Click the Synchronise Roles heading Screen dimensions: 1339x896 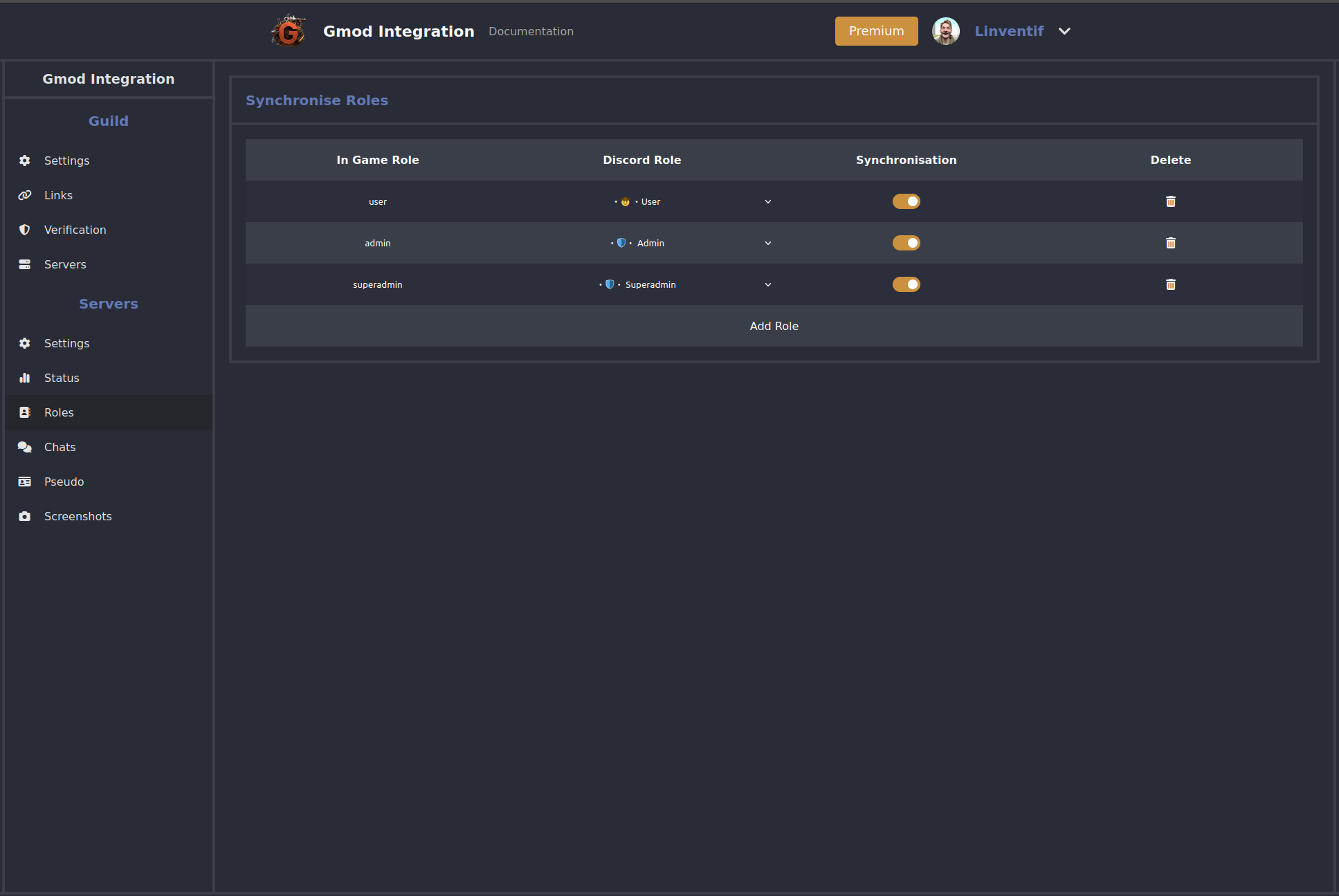(x=317, y=100)
